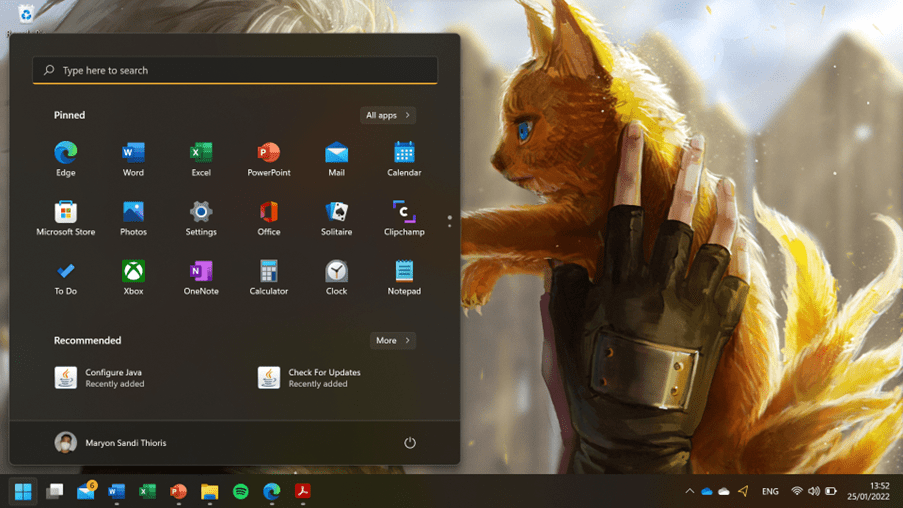Open Adobe Acrobat from the taskbar
This screenshot has height=508, width=903.
coord(303,491)
